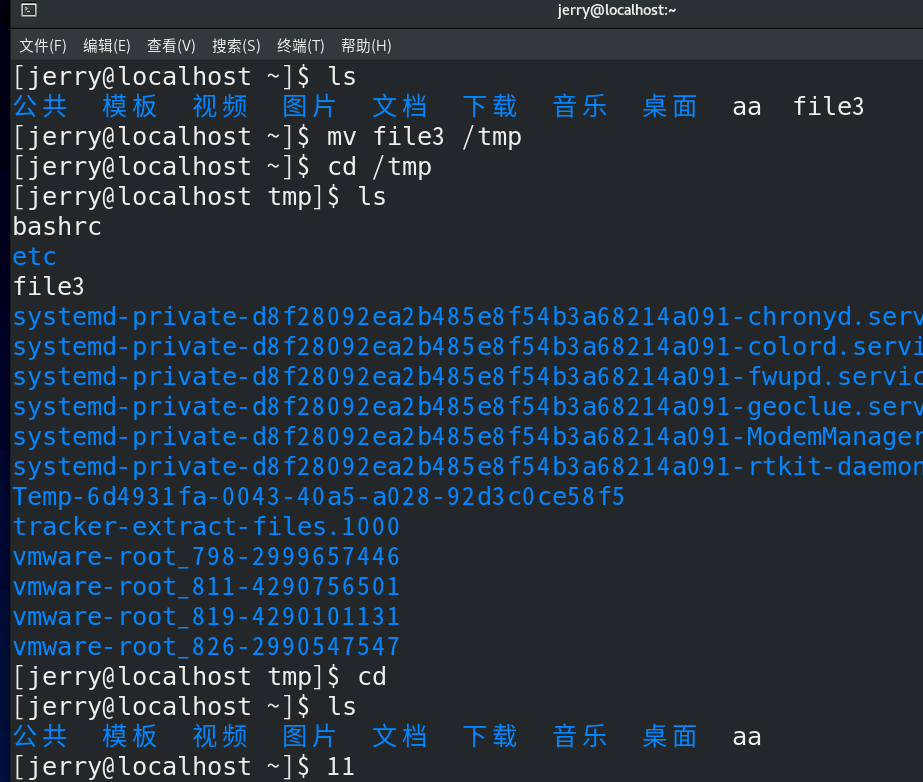This screenshot has height=782, width=923.
Task: Click '公共' in the first ls output
Action: point(40,107)
